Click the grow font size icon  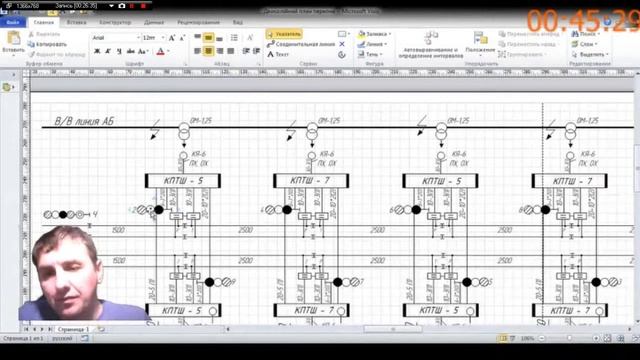(x=172, y=38)
